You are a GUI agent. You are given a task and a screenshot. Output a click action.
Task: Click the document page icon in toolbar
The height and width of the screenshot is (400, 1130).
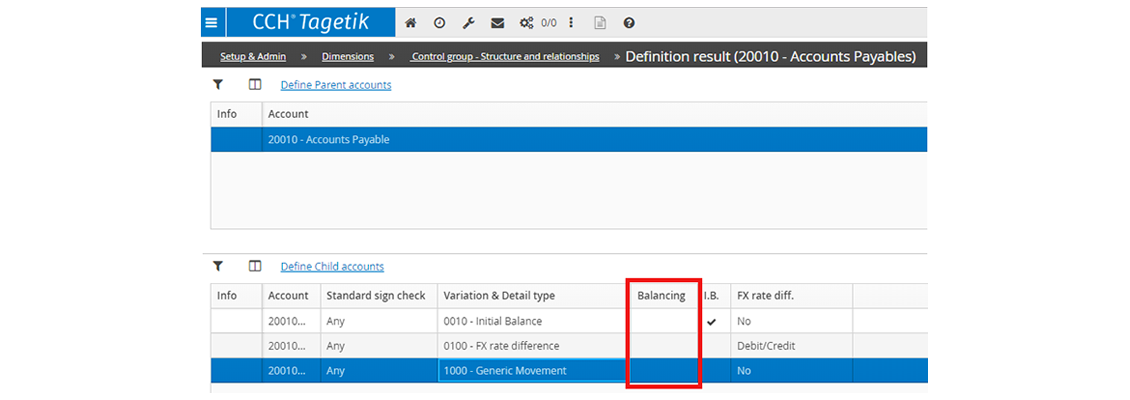600,23
